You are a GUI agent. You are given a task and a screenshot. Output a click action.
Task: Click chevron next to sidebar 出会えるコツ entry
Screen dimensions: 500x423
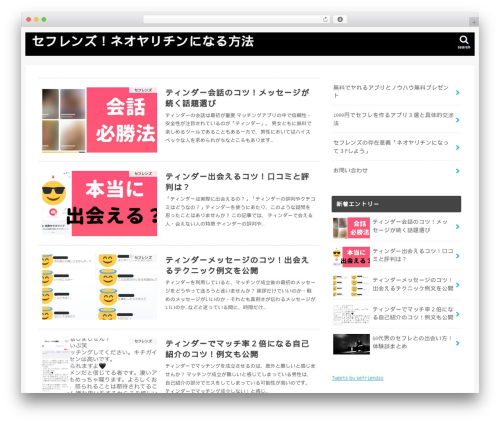(x=458, y=256)
